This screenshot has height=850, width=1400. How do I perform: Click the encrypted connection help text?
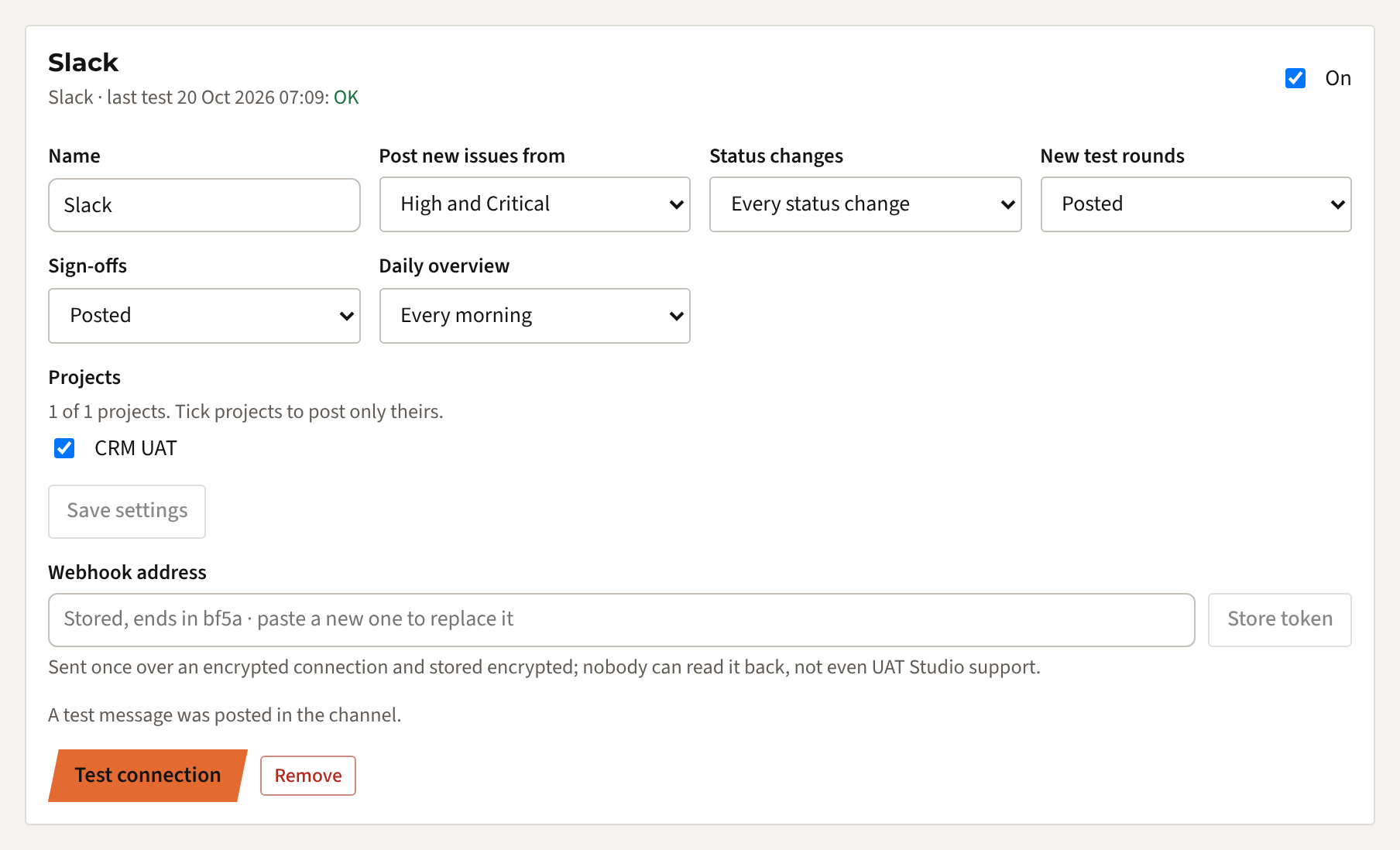(x=544, y=667)
